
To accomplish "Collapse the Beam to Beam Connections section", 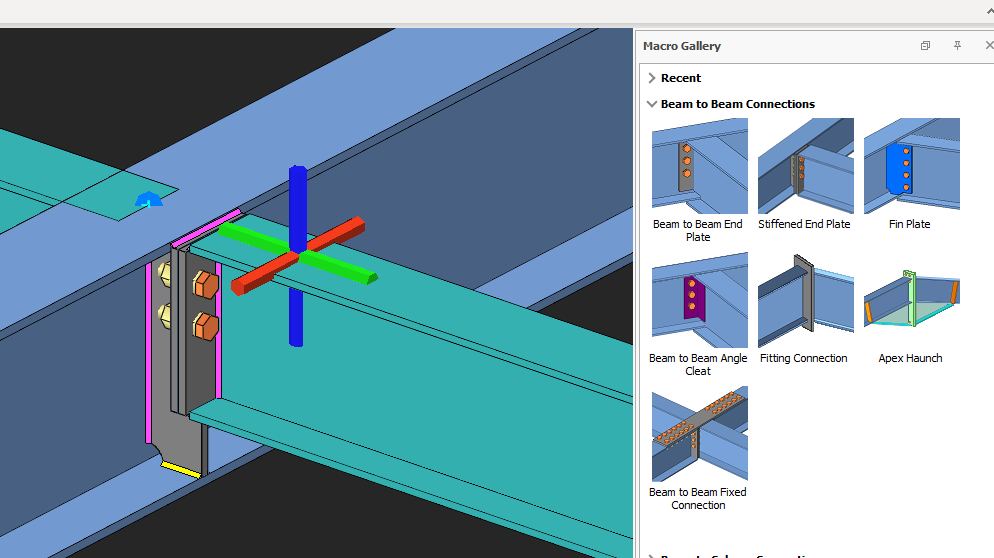I will click(x=652, y=104).
